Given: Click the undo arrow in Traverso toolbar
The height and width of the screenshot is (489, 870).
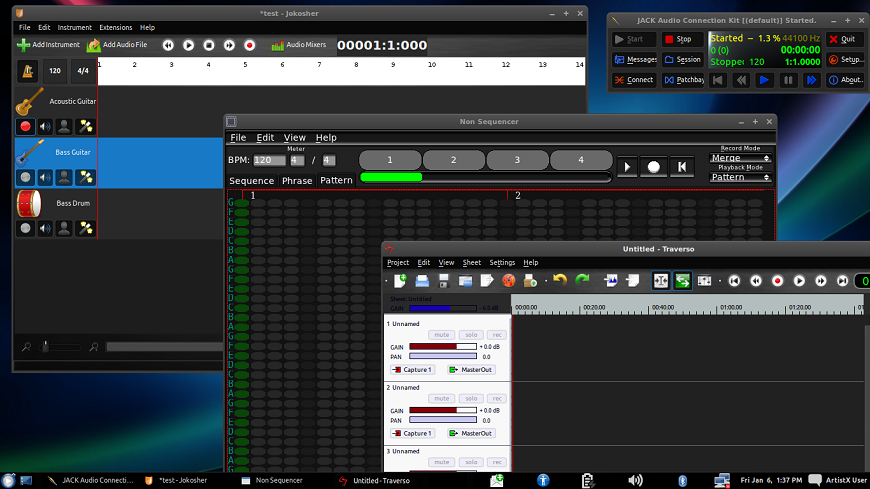Looking at the screenshot, I should coord(559,281).
